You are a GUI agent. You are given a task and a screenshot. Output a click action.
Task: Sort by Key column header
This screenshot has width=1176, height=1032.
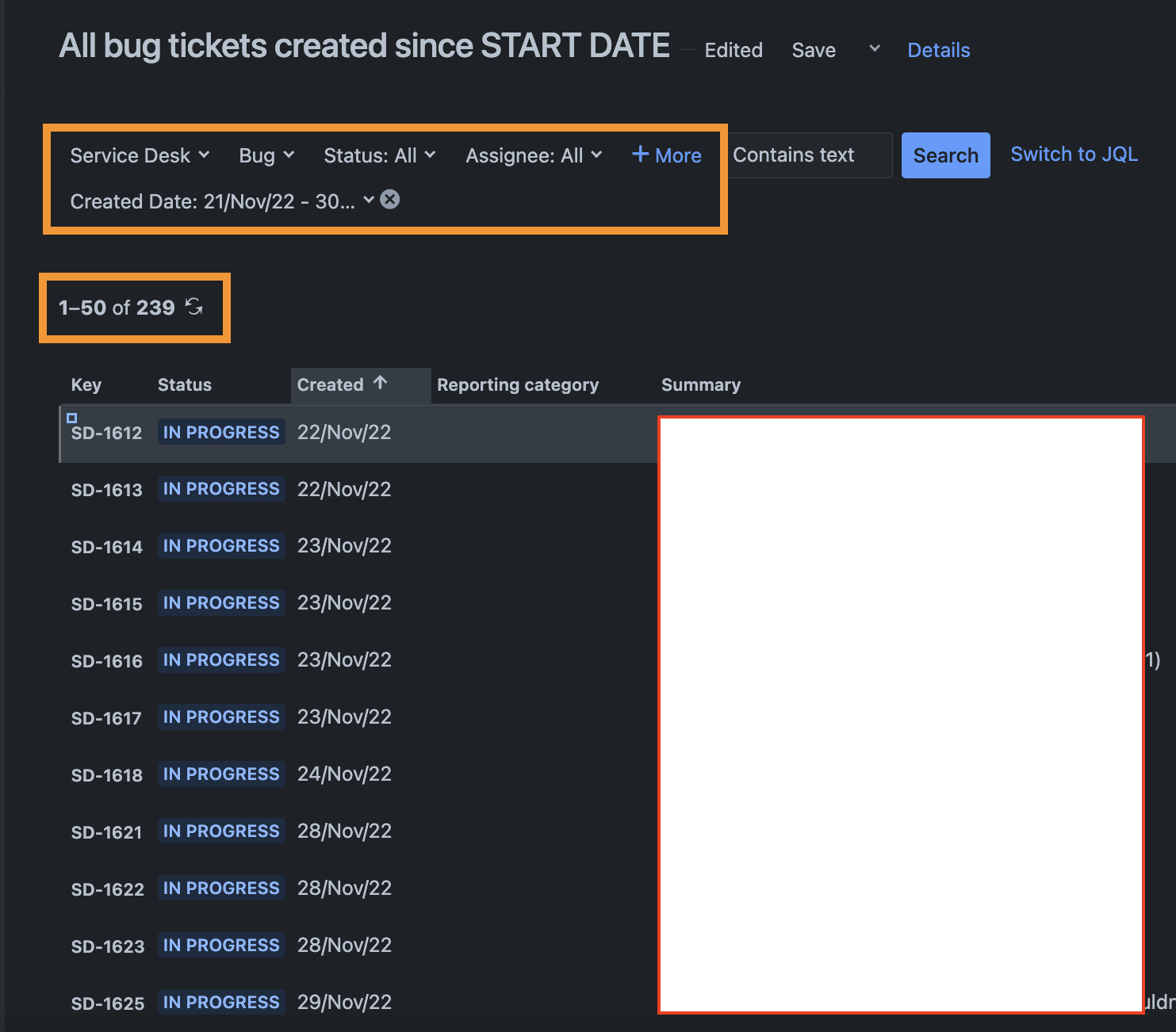pyautogui.click(x=86, y=384)
